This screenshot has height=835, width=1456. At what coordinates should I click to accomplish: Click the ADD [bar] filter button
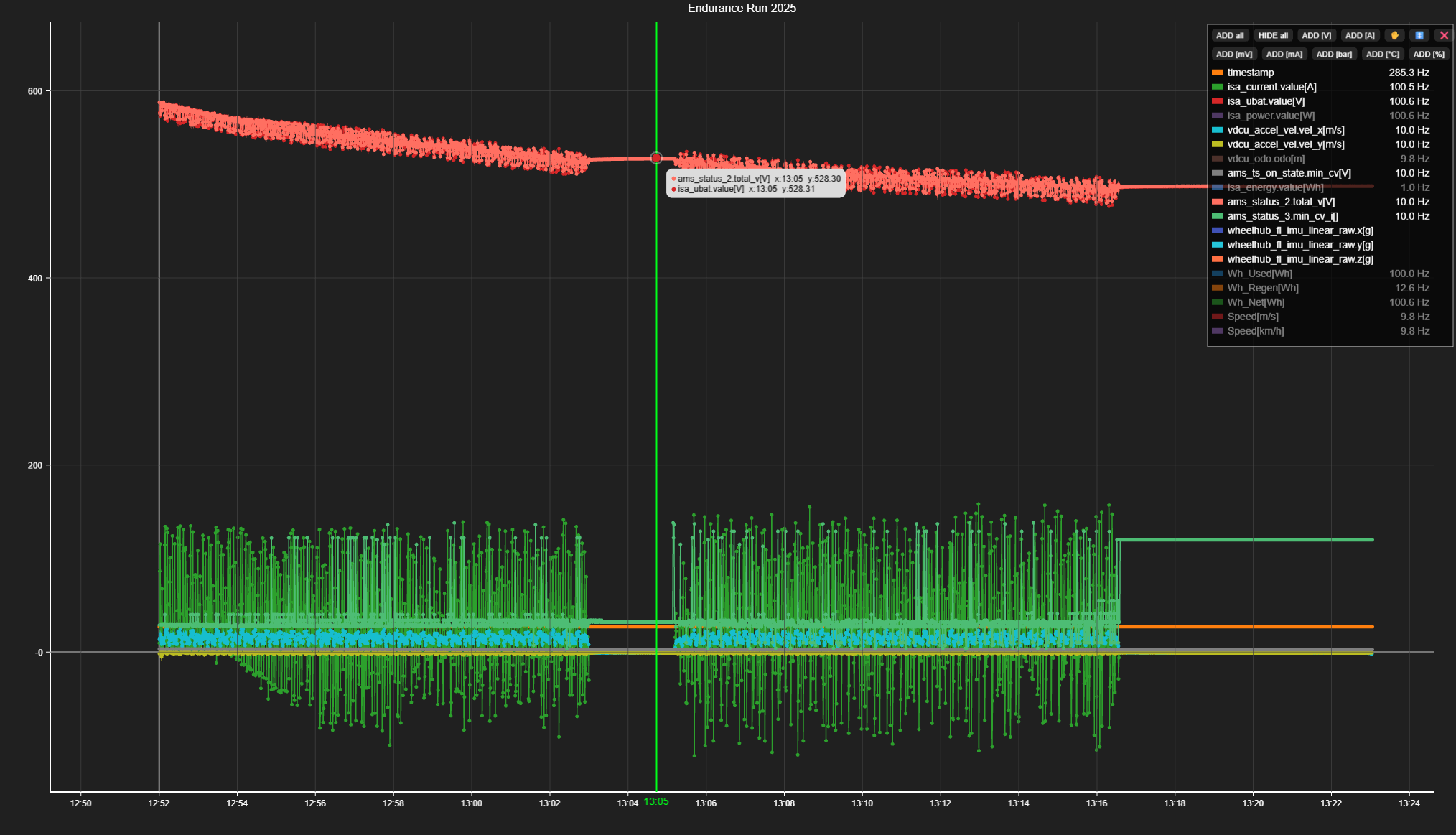pyautogui.click(x=1333, y=54)
